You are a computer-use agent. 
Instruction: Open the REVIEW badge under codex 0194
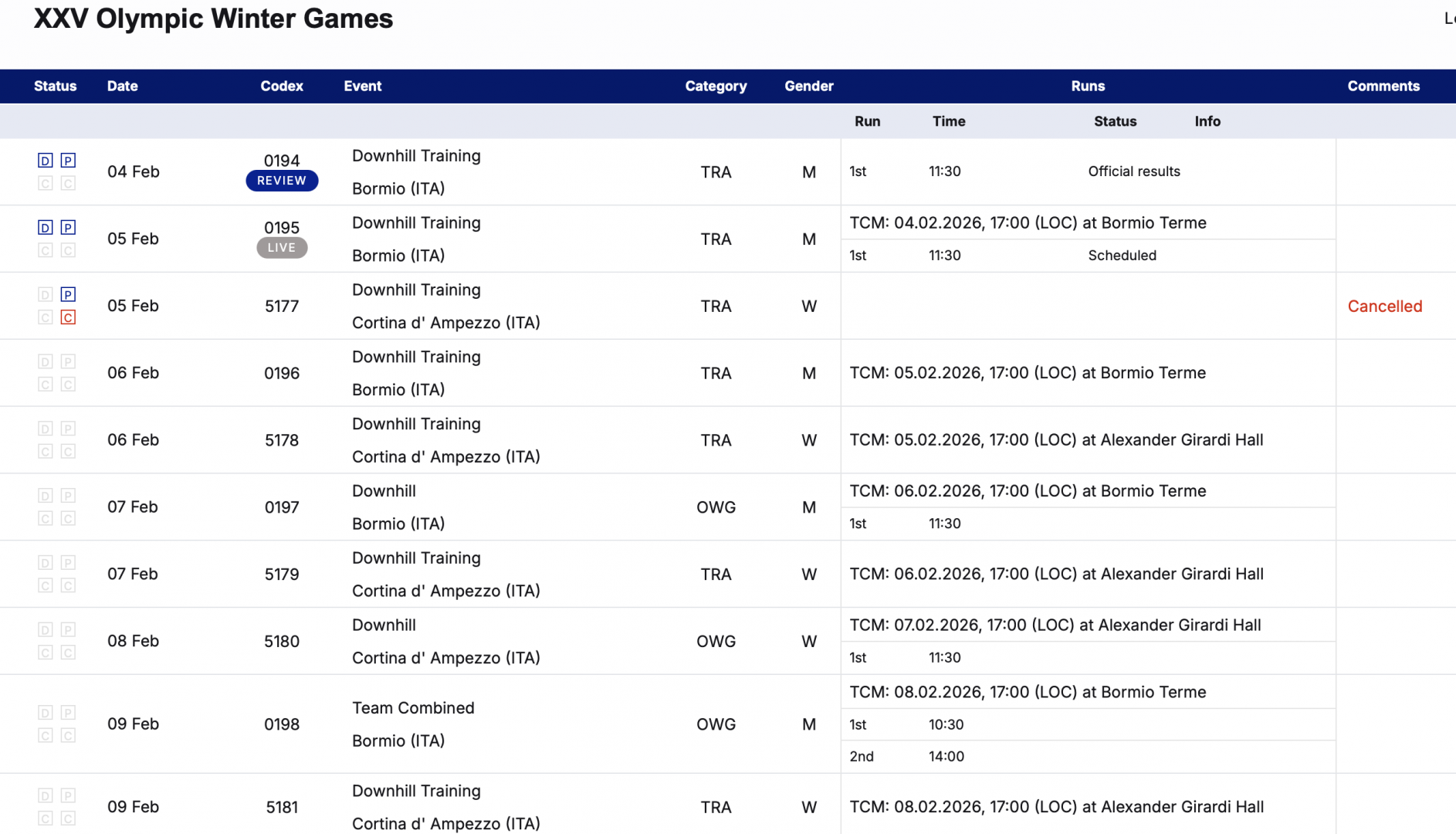[282, 181]
